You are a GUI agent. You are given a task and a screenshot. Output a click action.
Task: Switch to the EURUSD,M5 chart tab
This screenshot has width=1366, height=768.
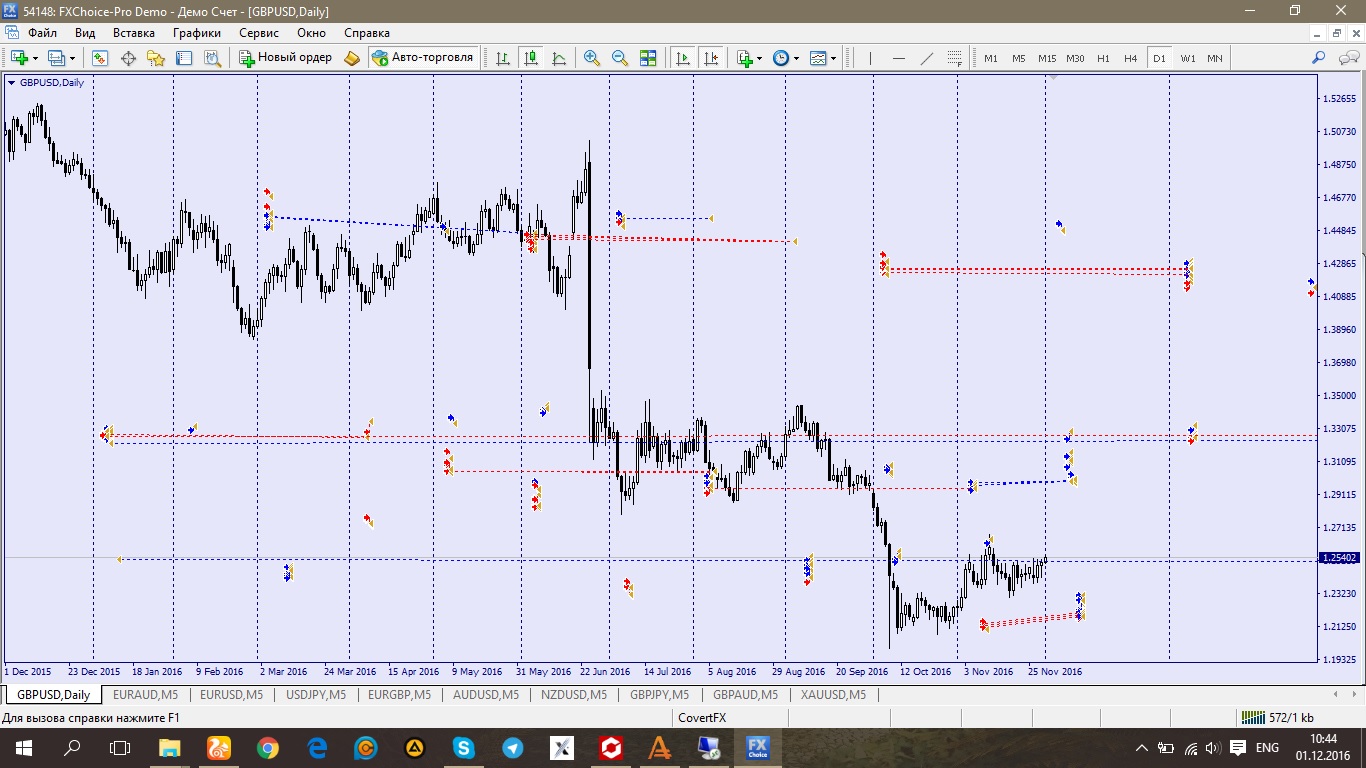pos(231,695)
